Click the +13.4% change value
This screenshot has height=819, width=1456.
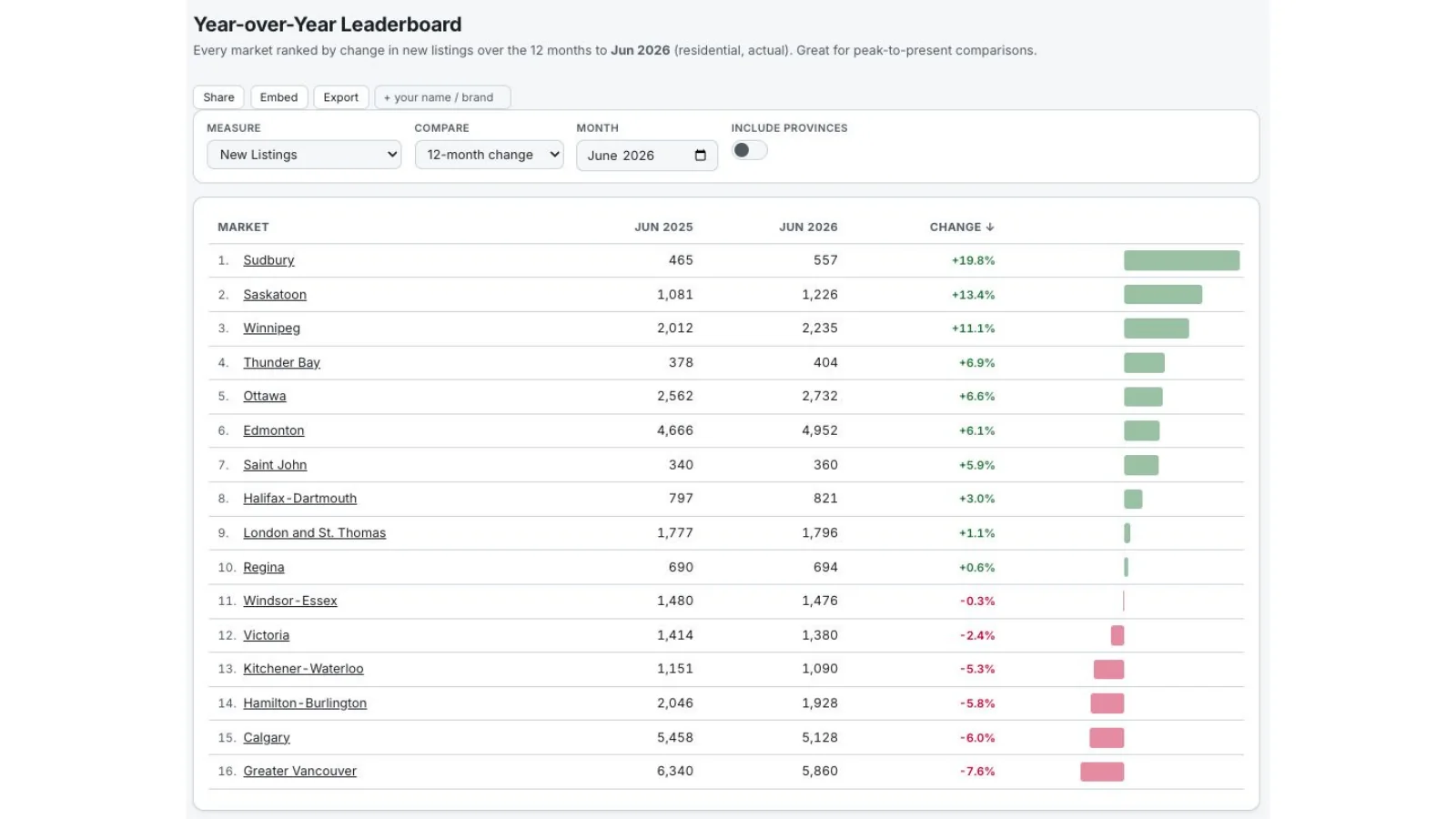pos(973,295)
